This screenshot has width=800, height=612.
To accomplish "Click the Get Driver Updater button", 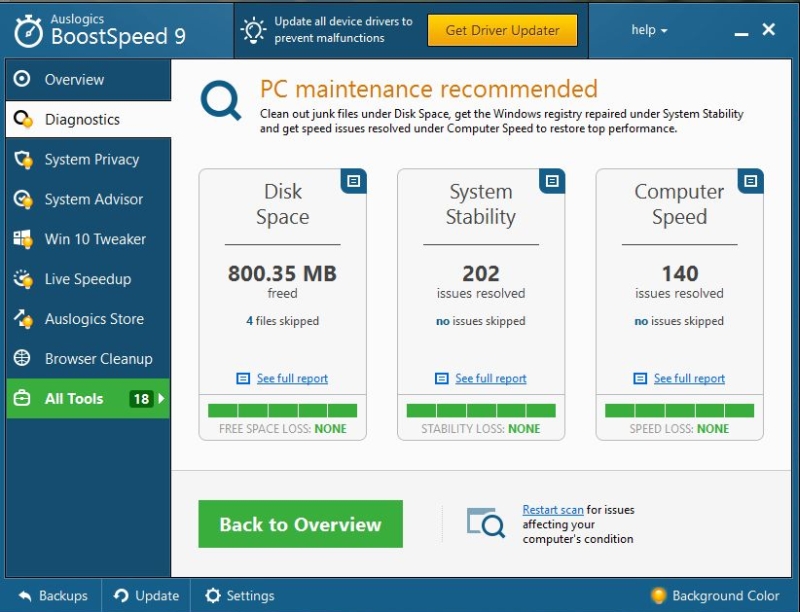I will coord(503,30).
